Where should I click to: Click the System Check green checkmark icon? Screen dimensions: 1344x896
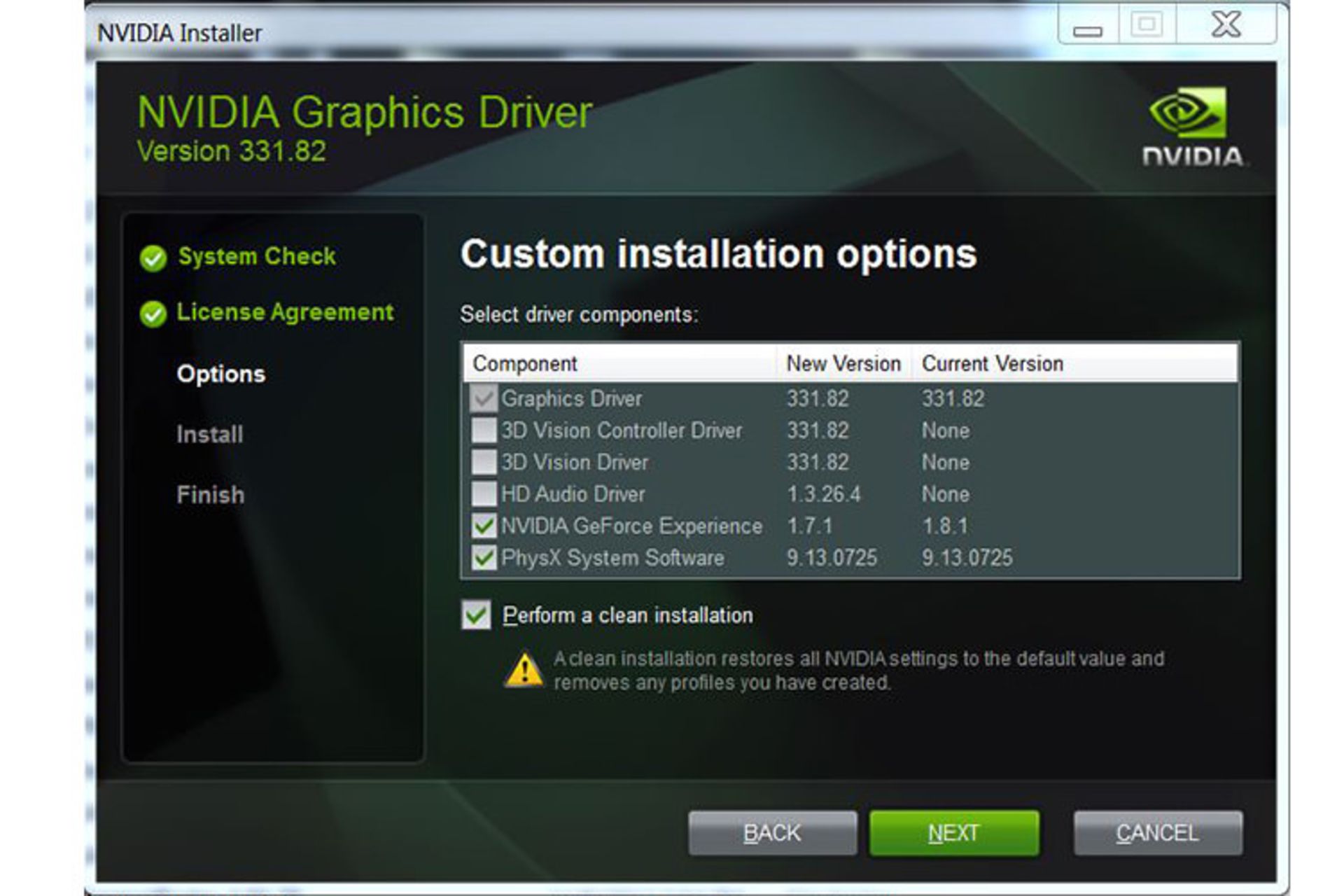click(153, 258)
